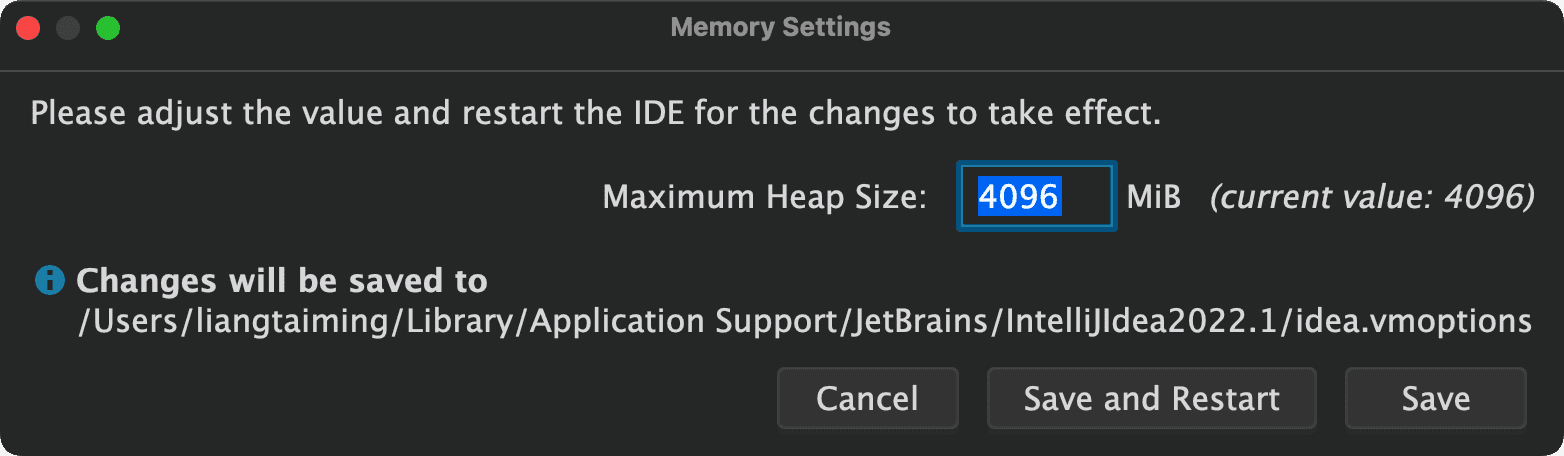
Task: Click the green zoom window button
Action: point(108,28)
